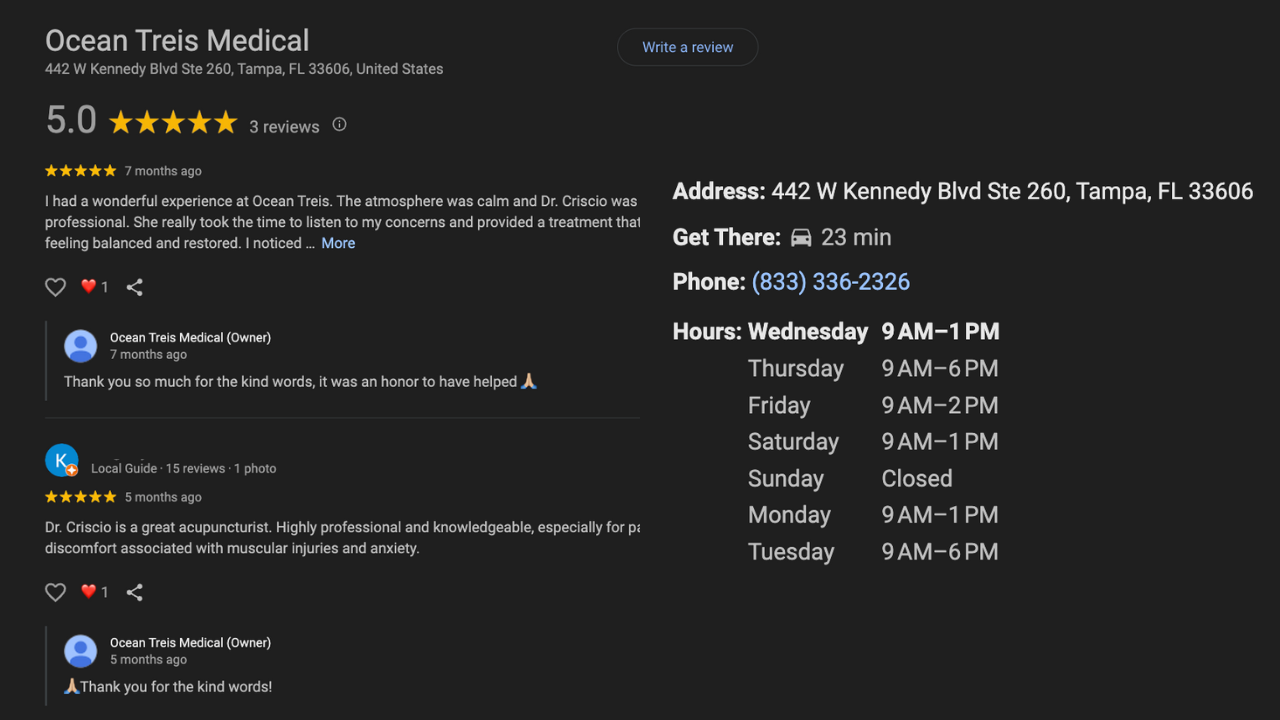Click the 3 reviews count text

(x=284, y=127)
